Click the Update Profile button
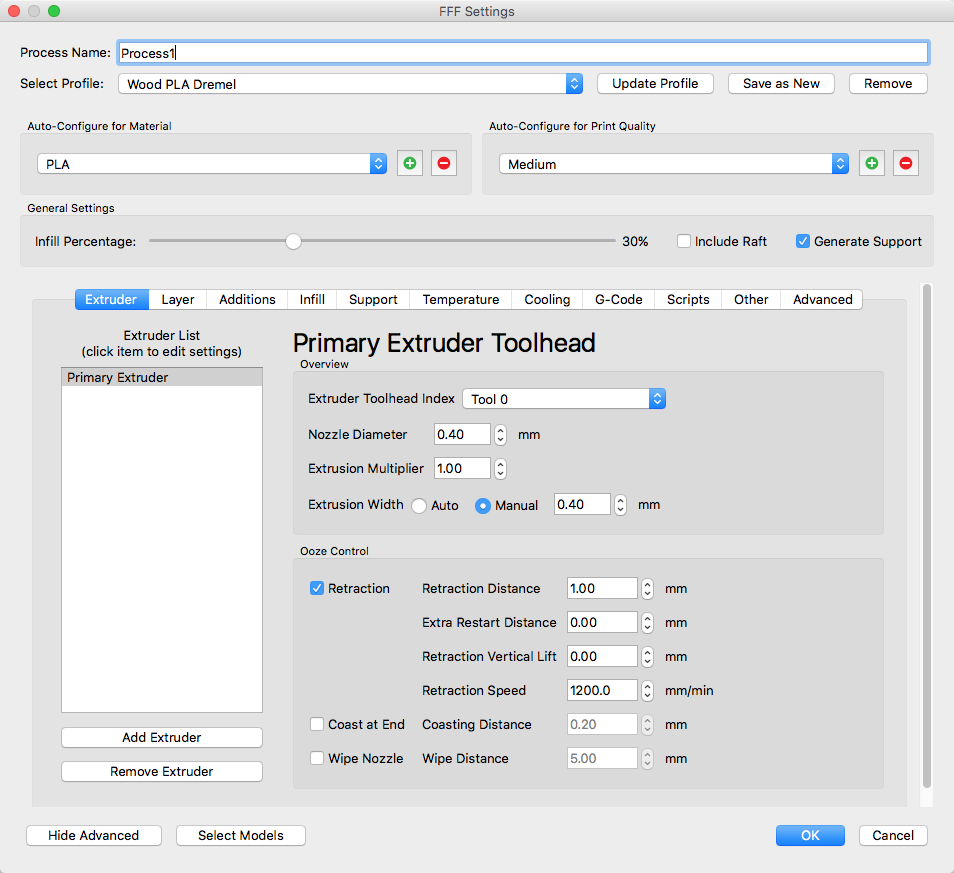Viewport: 954px width, 873px height. [655, 84]
